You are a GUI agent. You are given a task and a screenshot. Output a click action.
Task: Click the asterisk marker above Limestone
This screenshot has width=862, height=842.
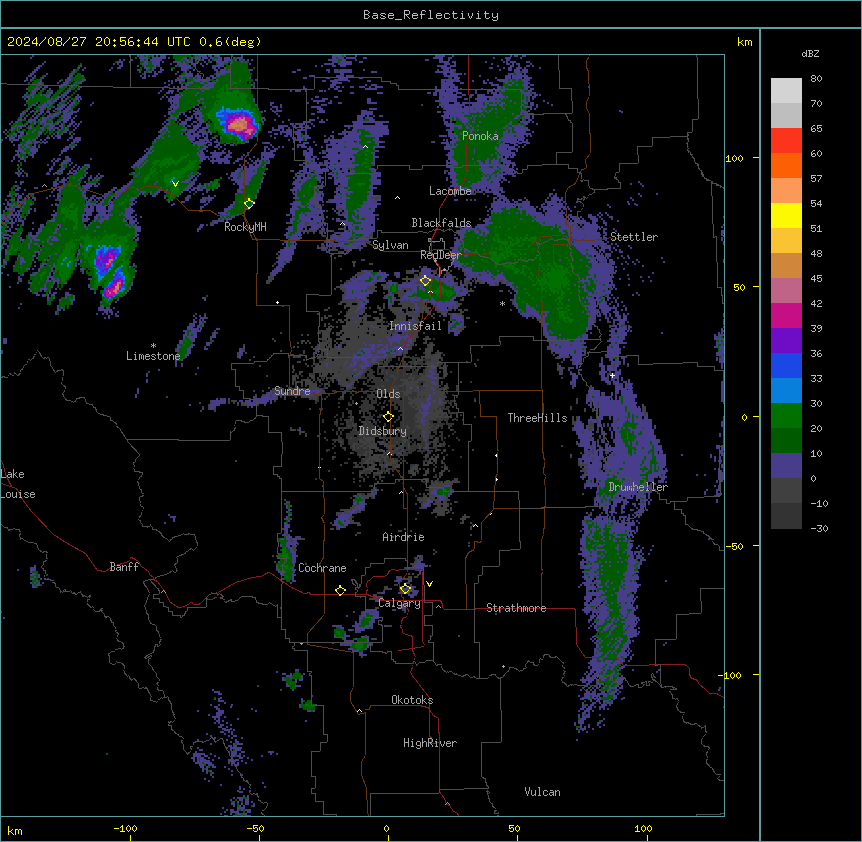pos(153,346)
